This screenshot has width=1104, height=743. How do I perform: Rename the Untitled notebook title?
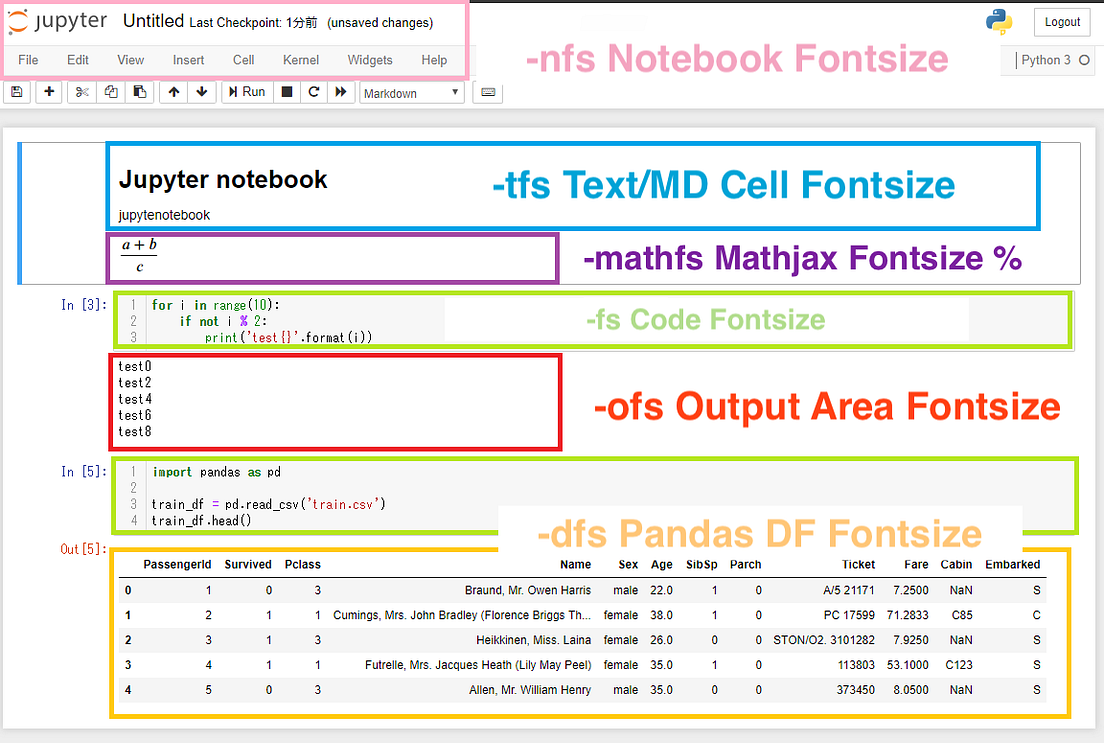pos(151,19)
